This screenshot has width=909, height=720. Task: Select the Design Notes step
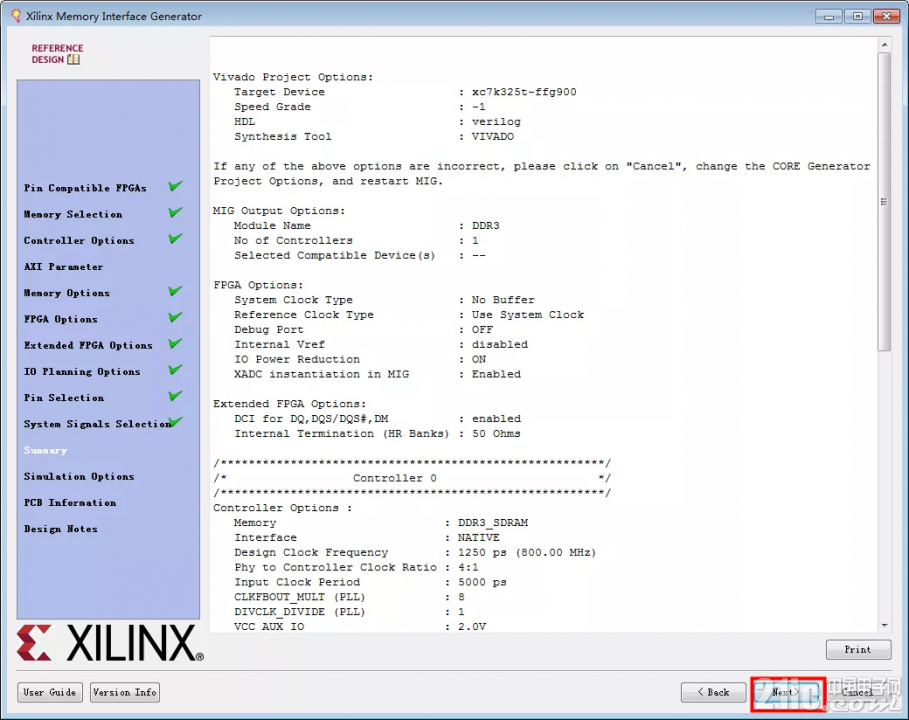61,529
